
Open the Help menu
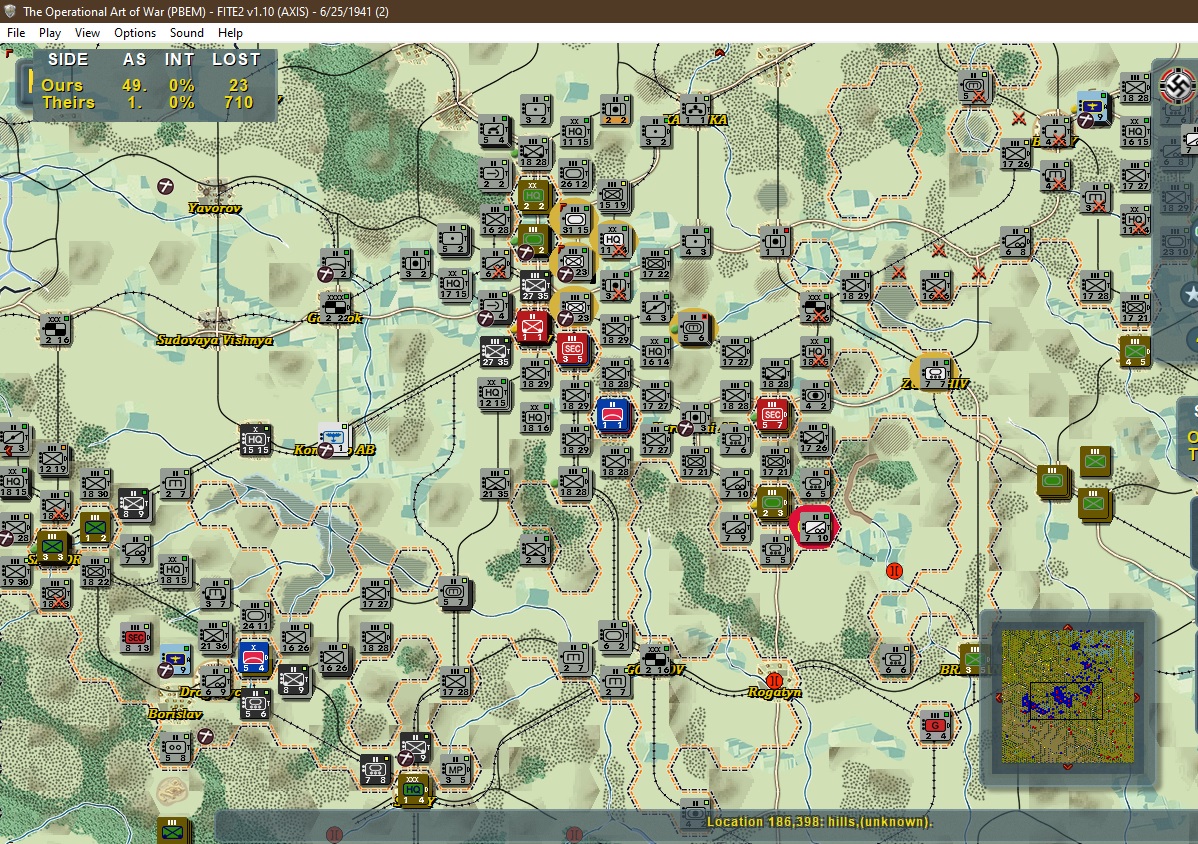(230, 33)
